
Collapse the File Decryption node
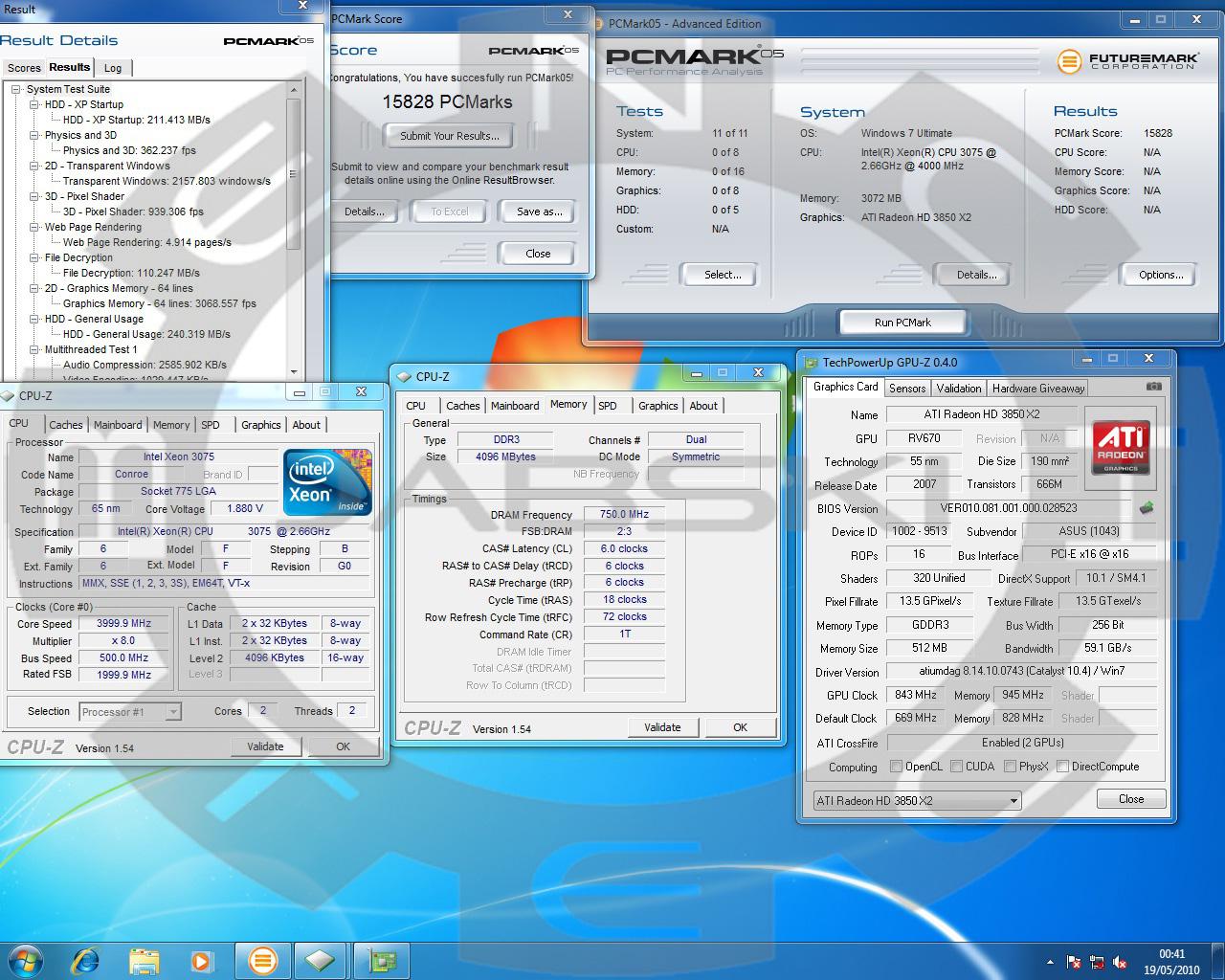[34, 257]
